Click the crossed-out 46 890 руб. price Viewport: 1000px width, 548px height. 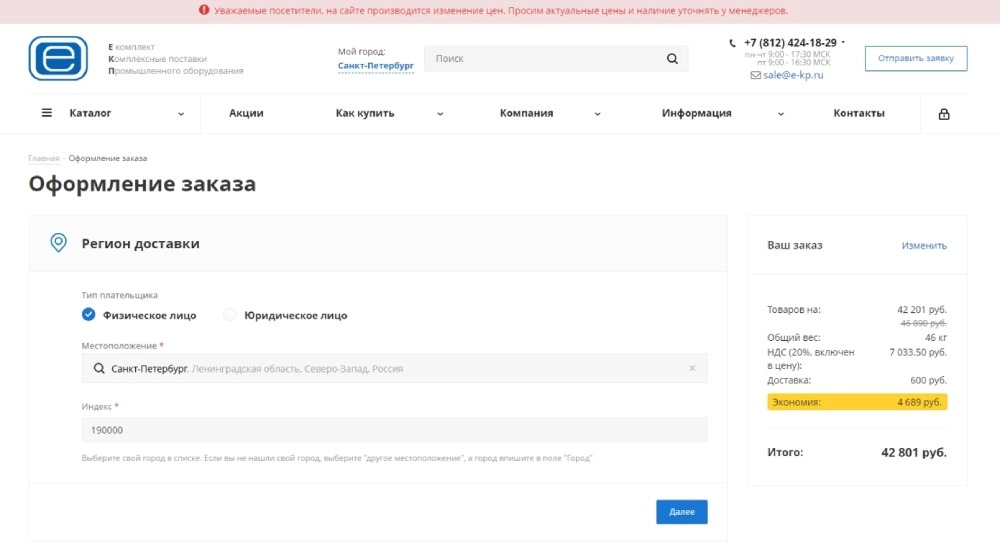923,323
